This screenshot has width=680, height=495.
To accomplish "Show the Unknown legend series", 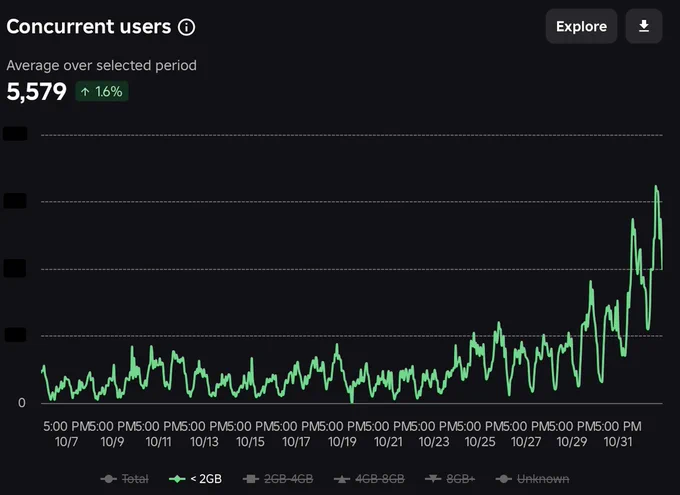I will [532, 479].
